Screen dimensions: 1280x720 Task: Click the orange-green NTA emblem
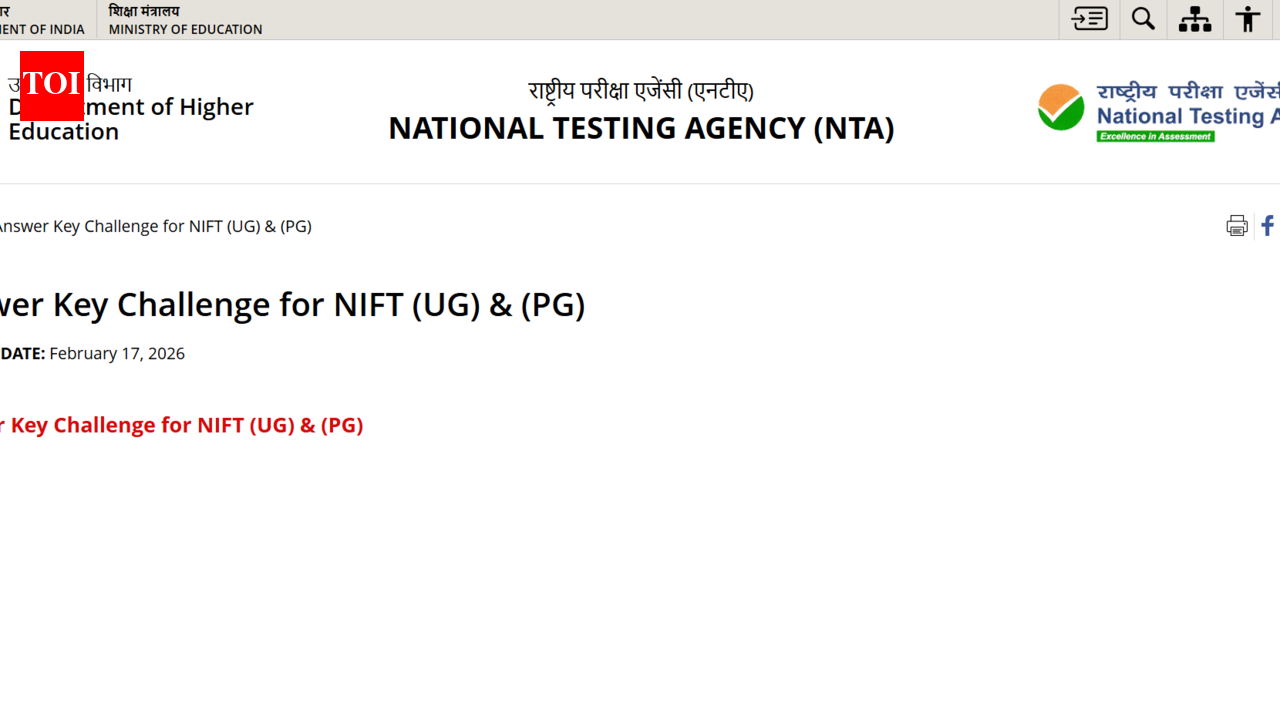(1061, 105)
